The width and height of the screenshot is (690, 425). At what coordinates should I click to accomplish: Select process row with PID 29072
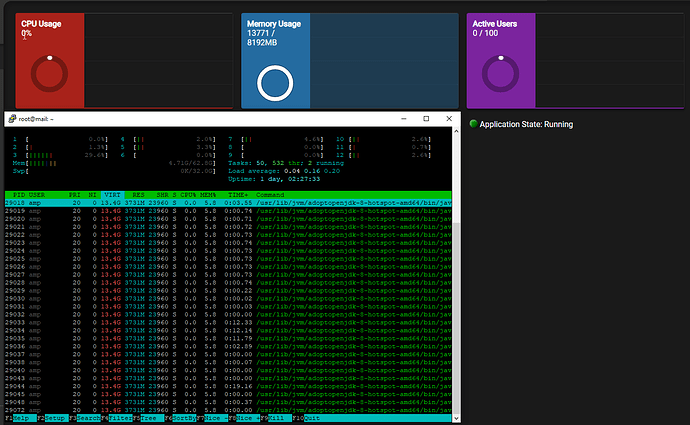(x=228, y=410)
